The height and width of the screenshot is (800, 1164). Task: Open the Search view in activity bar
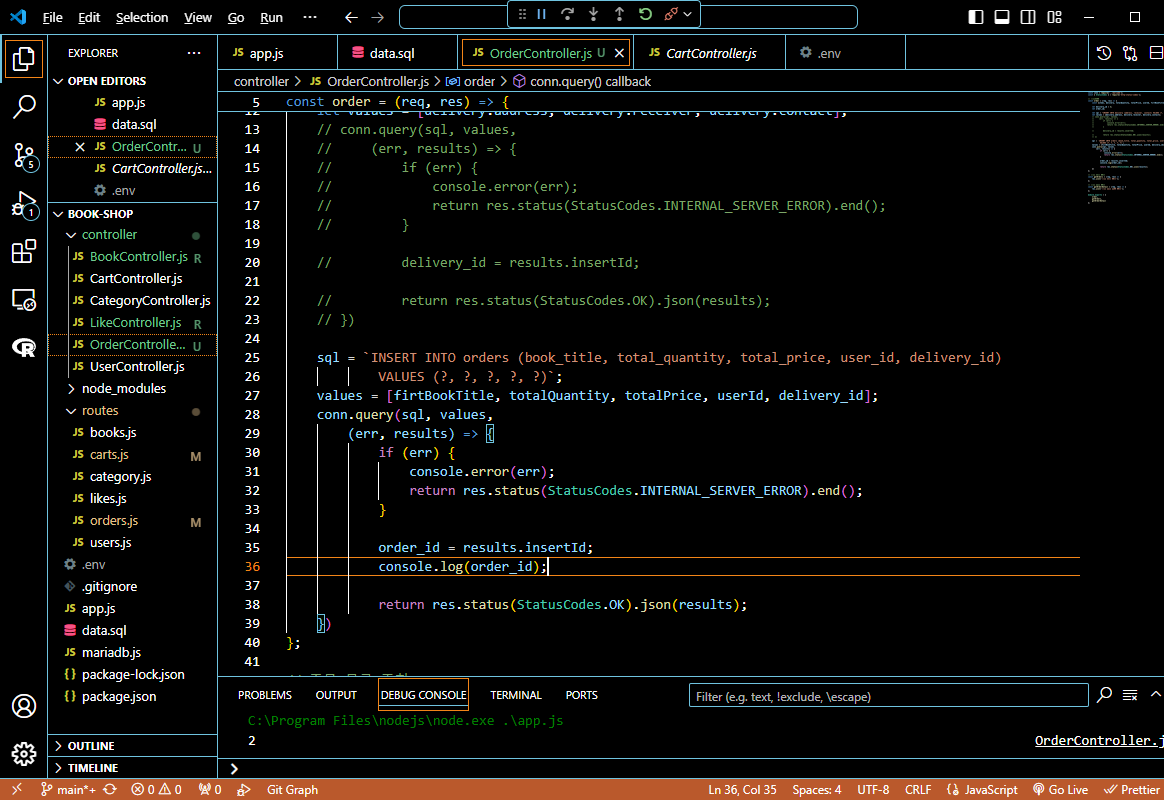(24, 107)
